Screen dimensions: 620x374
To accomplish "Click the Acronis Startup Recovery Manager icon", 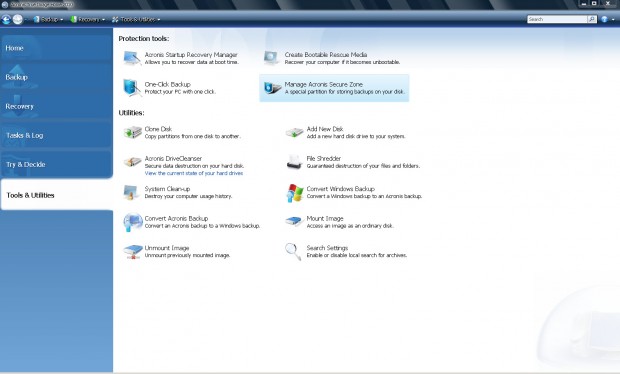I will 132,58.
